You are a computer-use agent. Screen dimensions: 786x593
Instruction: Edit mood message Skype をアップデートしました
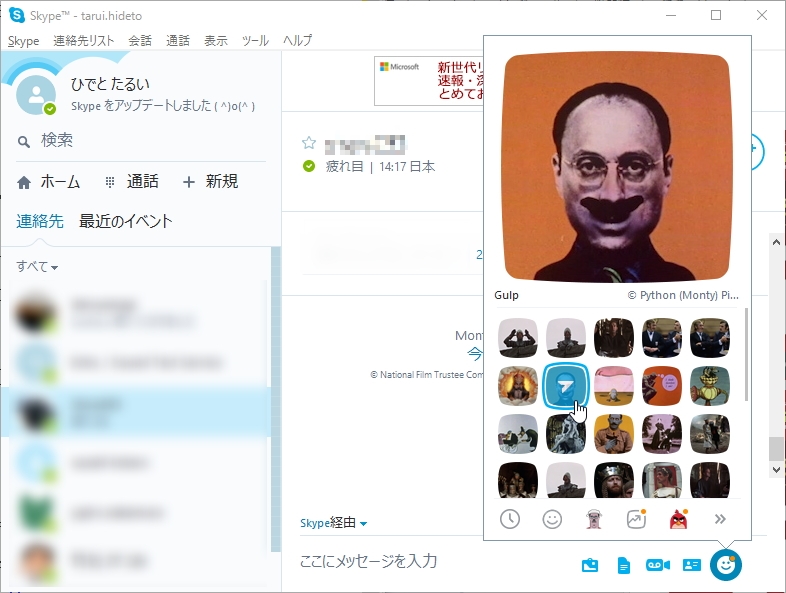tap(163, 106)
